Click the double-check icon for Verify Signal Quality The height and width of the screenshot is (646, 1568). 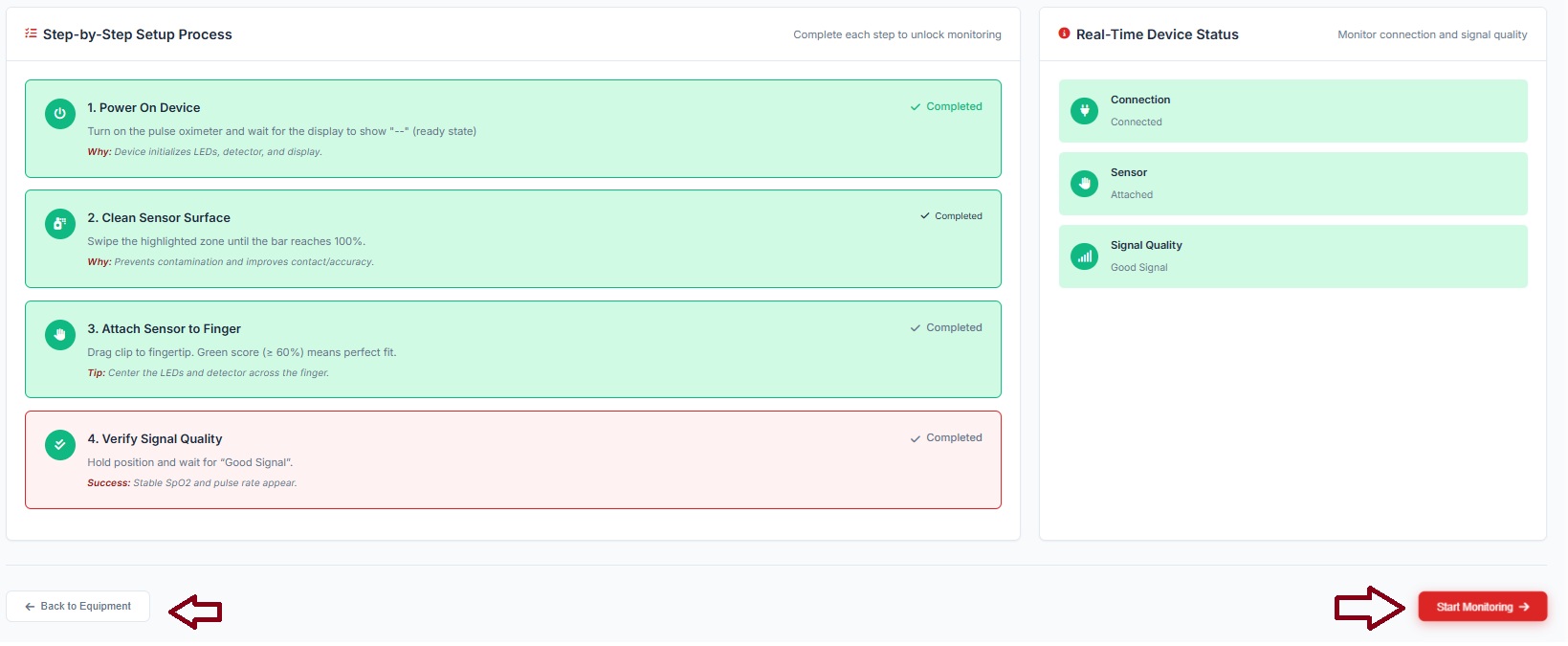click(x=59, y=445)
